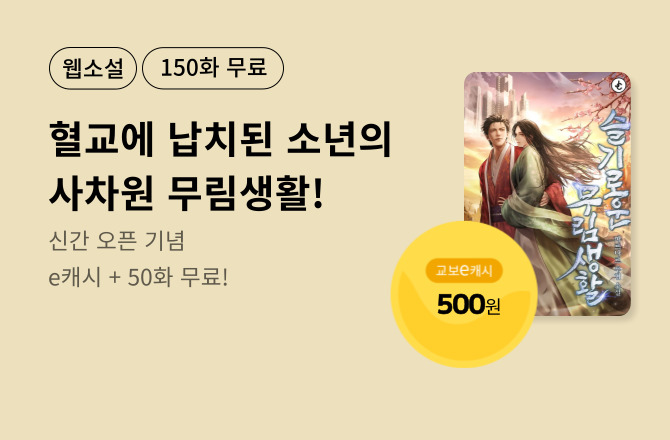Click the yellow coin graphic
Viewport: 670px width, 440px height.
(x=464, y=294)
